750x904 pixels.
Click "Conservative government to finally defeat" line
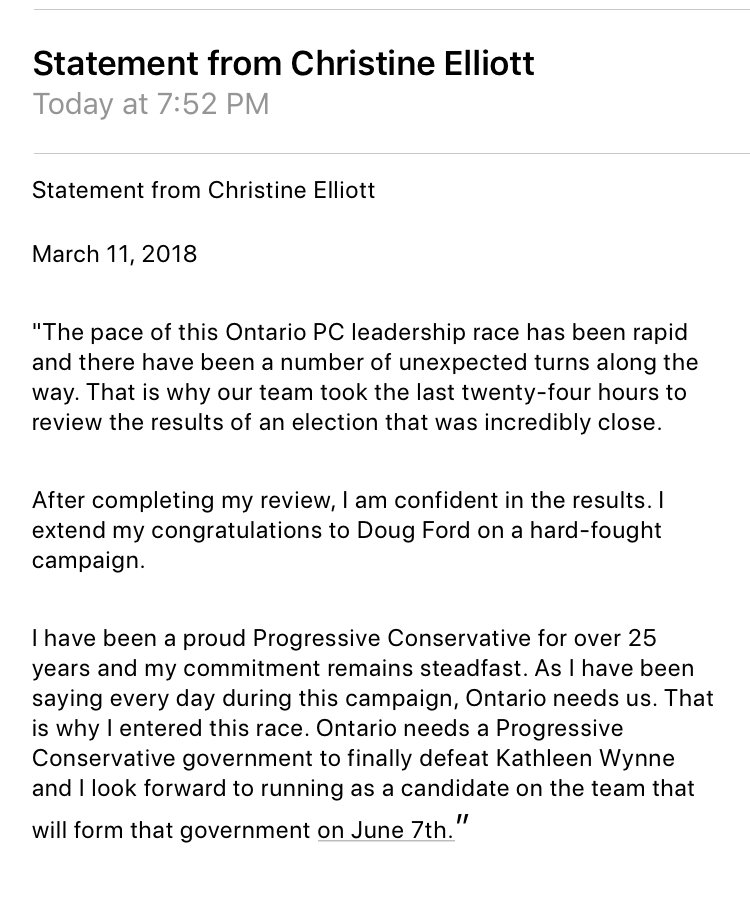point(261,758)
